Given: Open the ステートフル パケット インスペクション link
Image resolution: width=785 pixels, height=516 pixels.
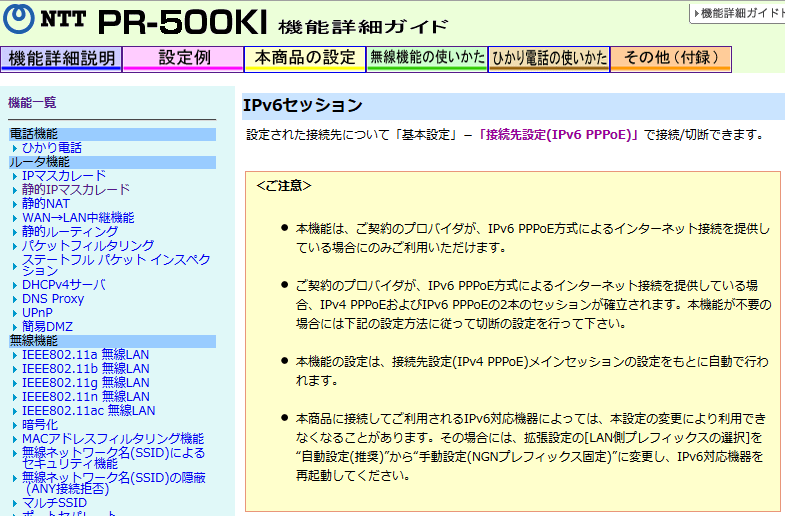Looking at the screenshot, I should (x=116, y=265).
